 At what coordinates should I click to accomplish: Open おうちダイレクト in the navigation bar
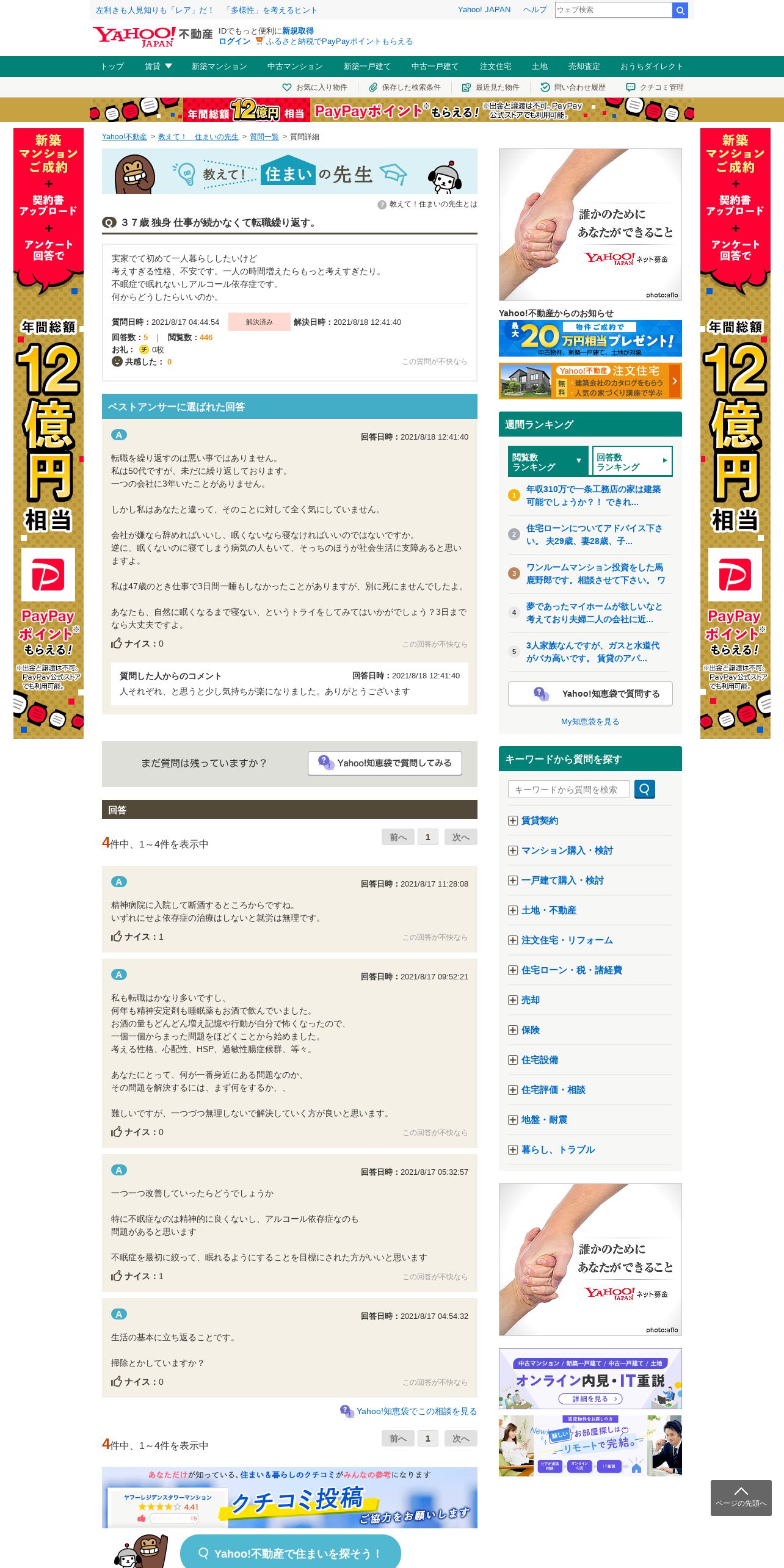pos(652,67)
